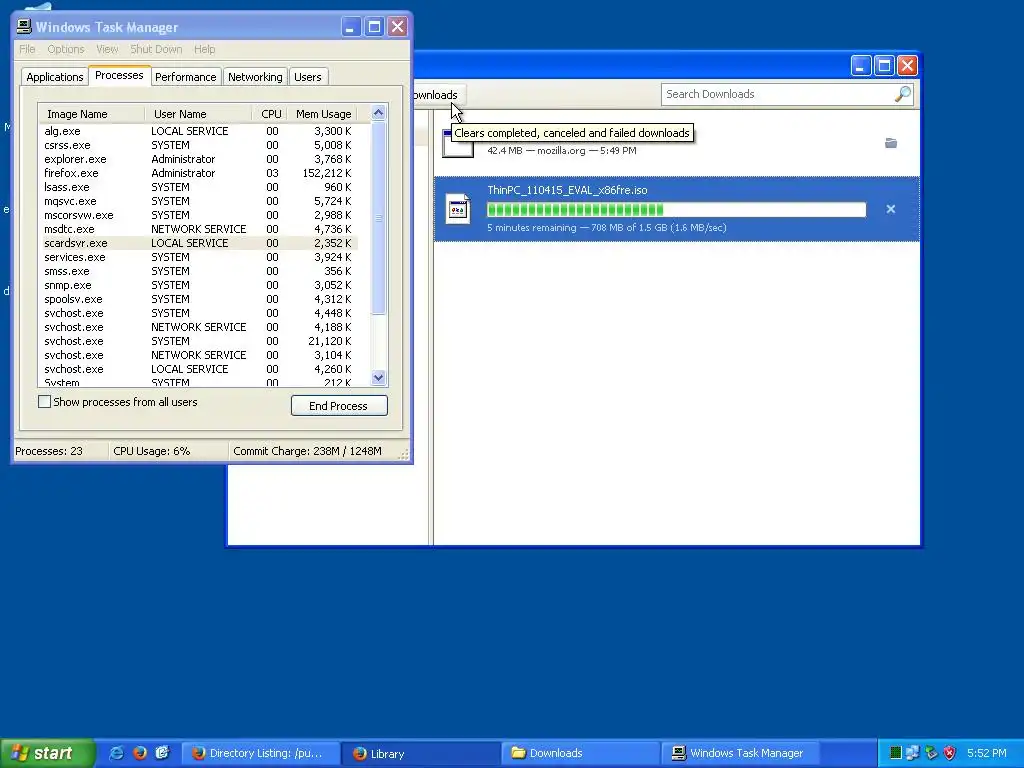The height and width of the screenshot is (768, 1024).
Task: Open the File menu in Task Manager
Action: tap(27, 49)
